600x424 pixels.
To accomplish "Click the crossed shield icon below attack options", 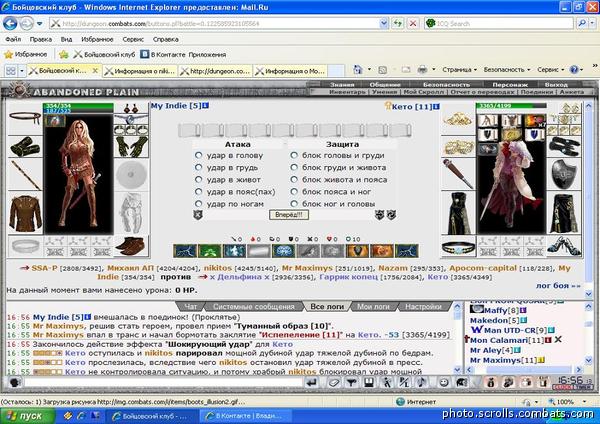I will pos(198,215).
